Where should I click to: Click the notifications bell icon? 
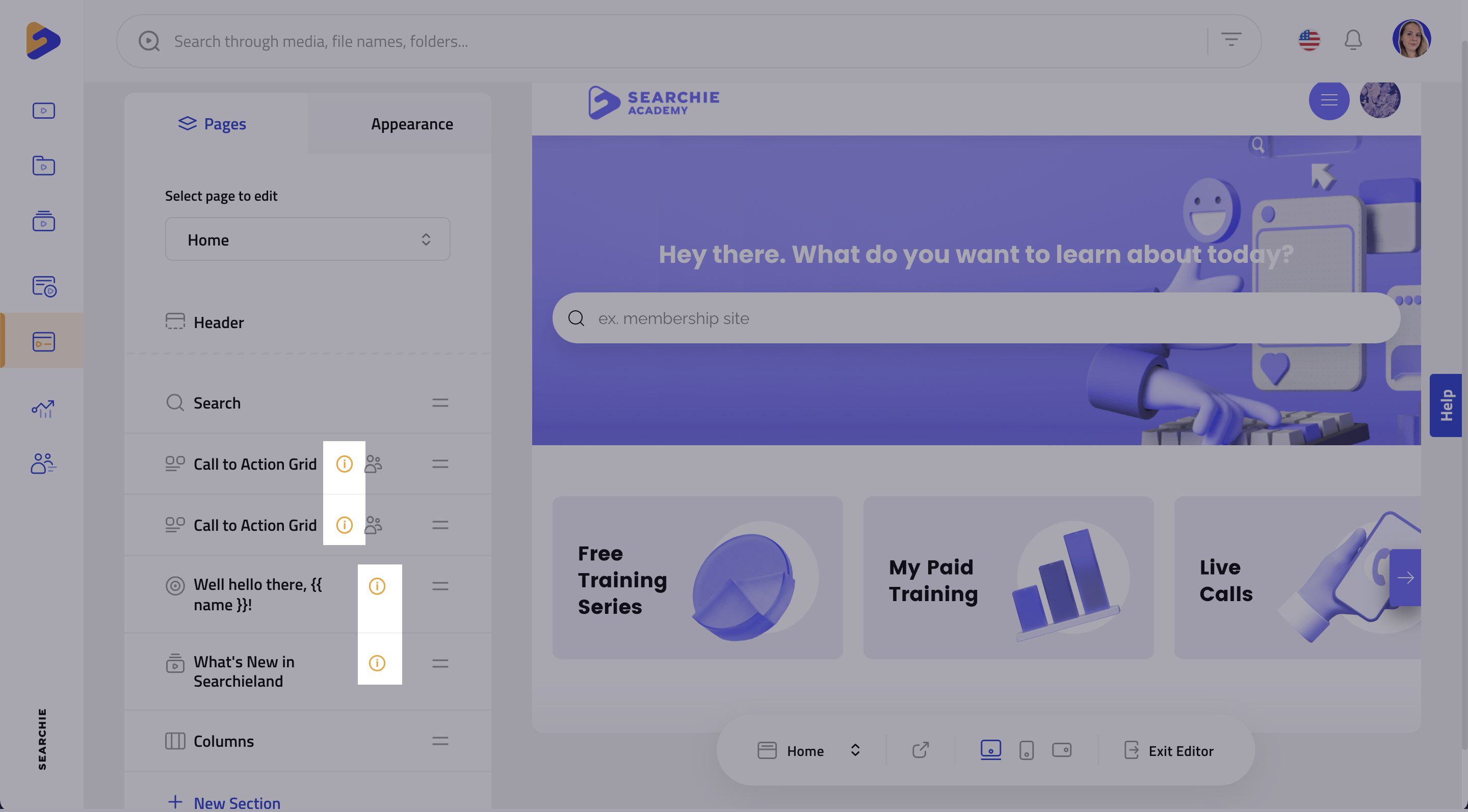[1353, 40]
